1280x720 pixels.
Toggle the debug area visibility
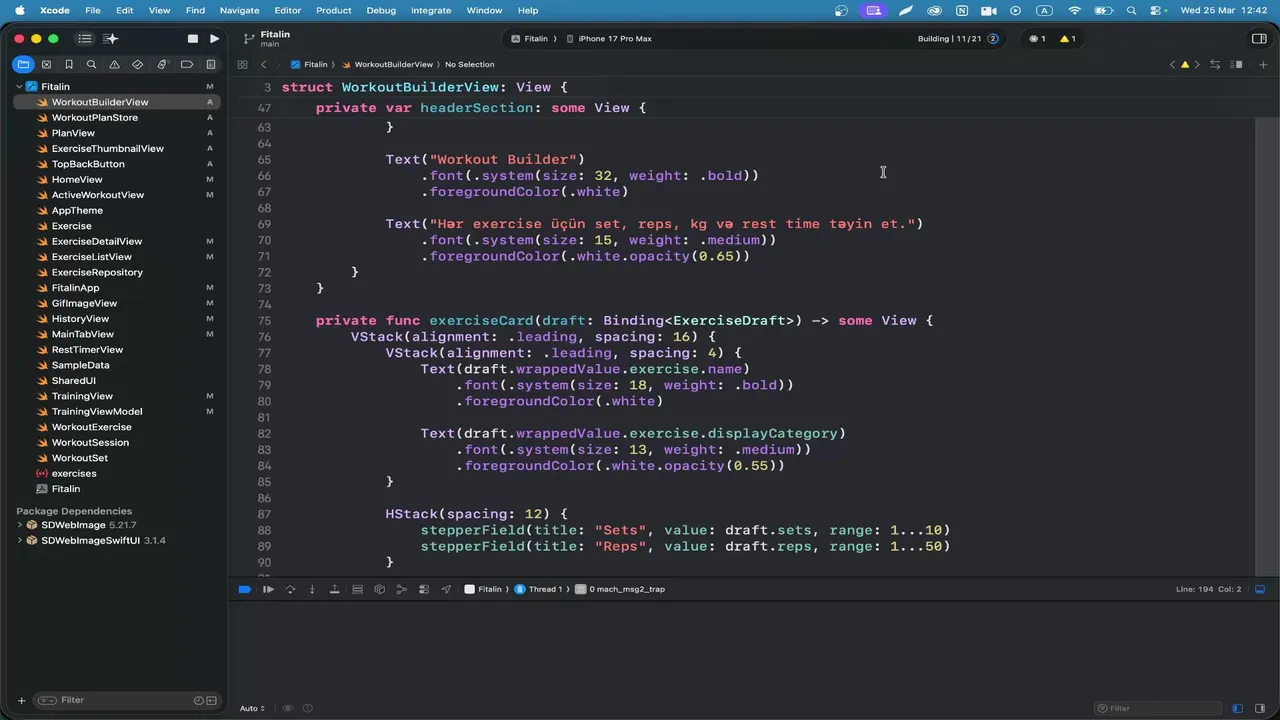(1260, 589)
